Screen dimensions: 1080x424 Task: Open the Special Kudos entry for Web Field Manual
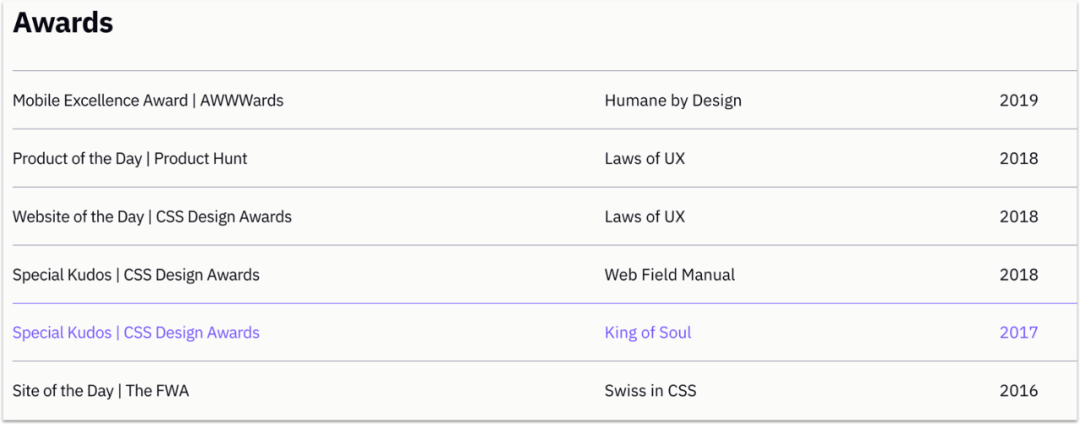pyautogui.click(x=136, y=275)
